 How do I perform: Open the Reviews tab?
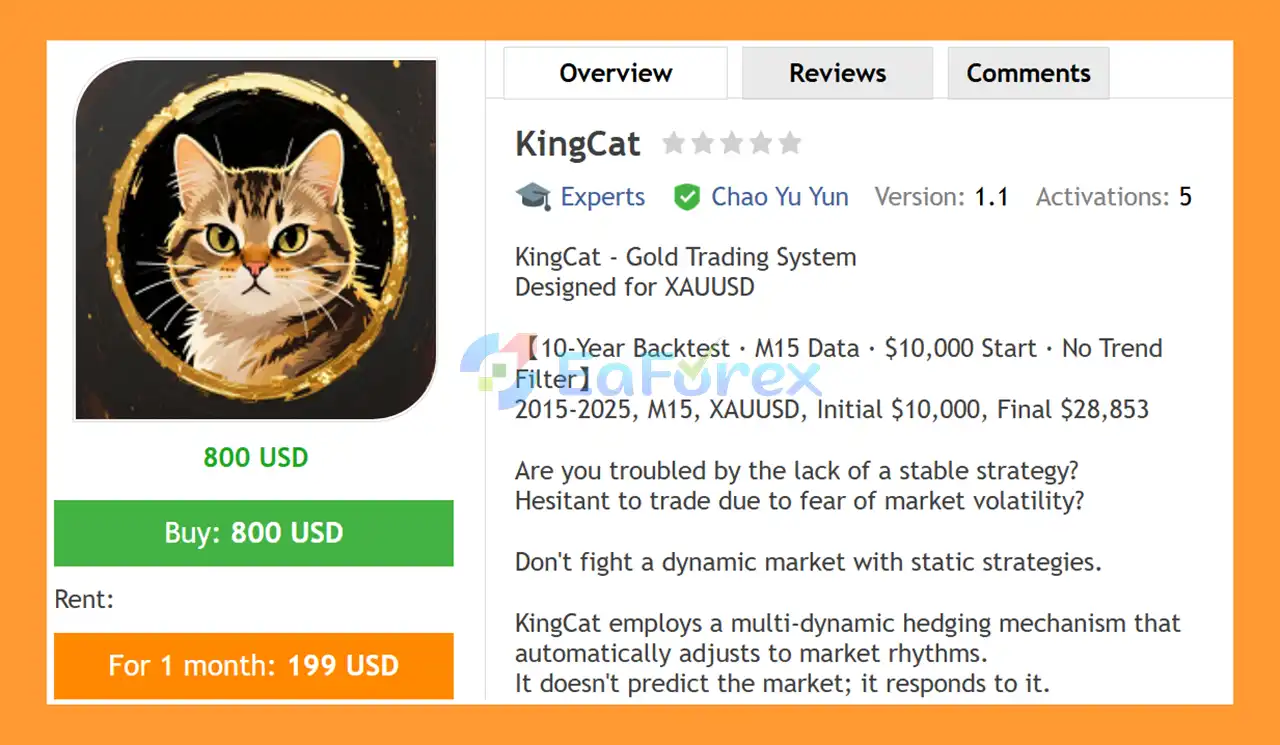click(x=837, y=73)
